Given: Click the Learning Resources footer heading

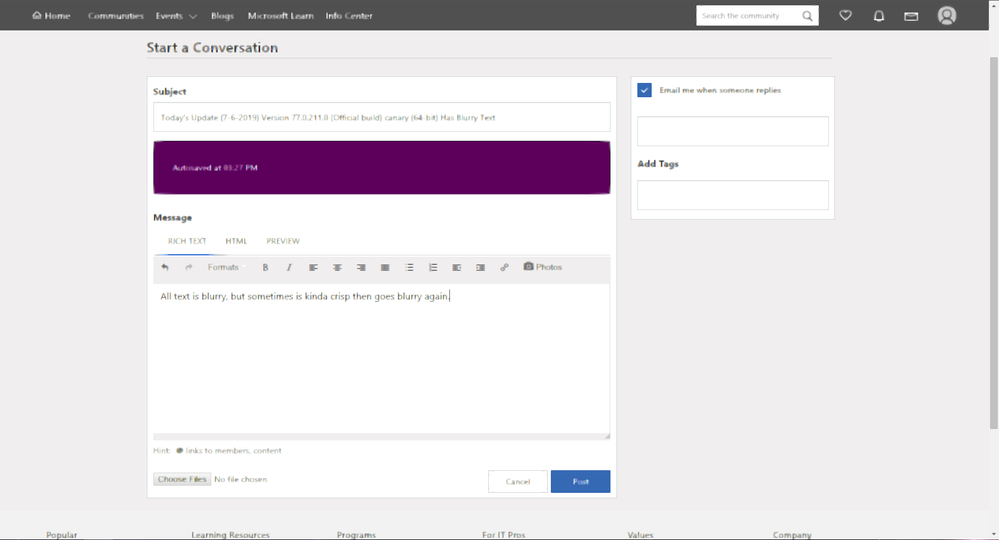Looking at the screenshot, I should point(231,535).
